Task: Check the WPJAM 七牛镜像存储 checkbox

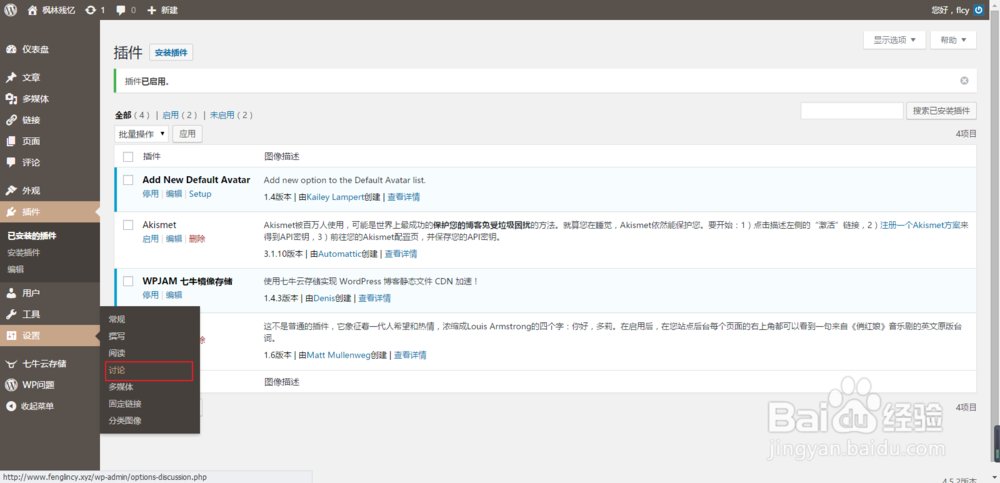Action: (128, 281)
